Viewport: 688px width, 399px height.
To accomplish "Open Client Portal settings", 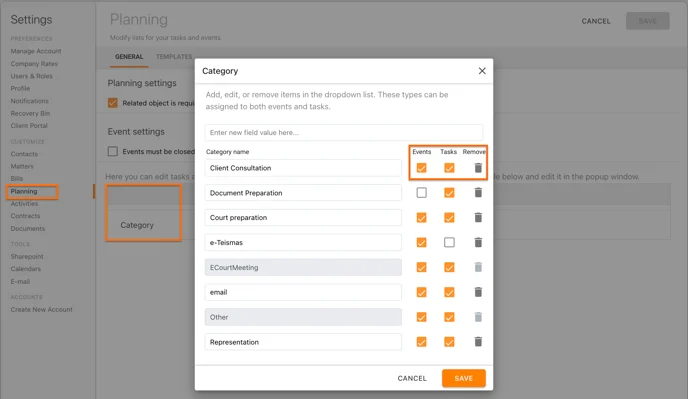I will 29,126.
